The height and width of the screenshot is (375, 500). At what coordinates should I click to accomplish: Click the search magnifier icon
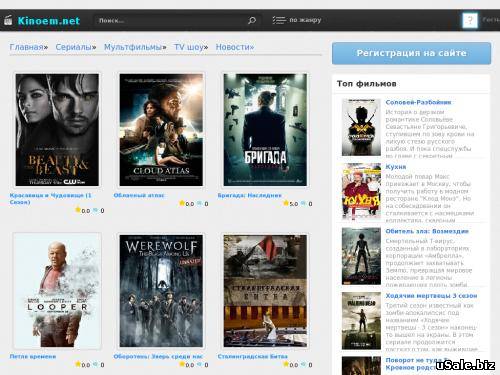(252, 20)
